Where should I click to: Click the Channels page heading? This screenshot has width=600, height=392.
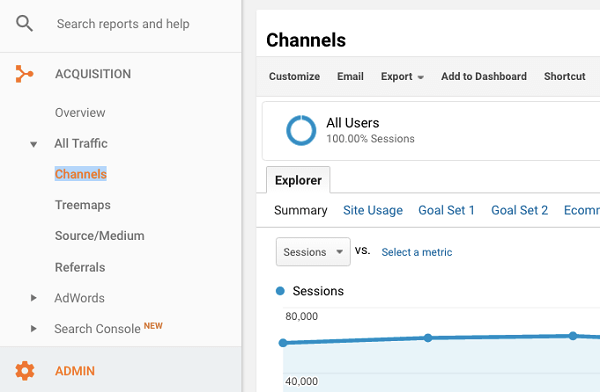pyautogui.click(x=306, y=40)
